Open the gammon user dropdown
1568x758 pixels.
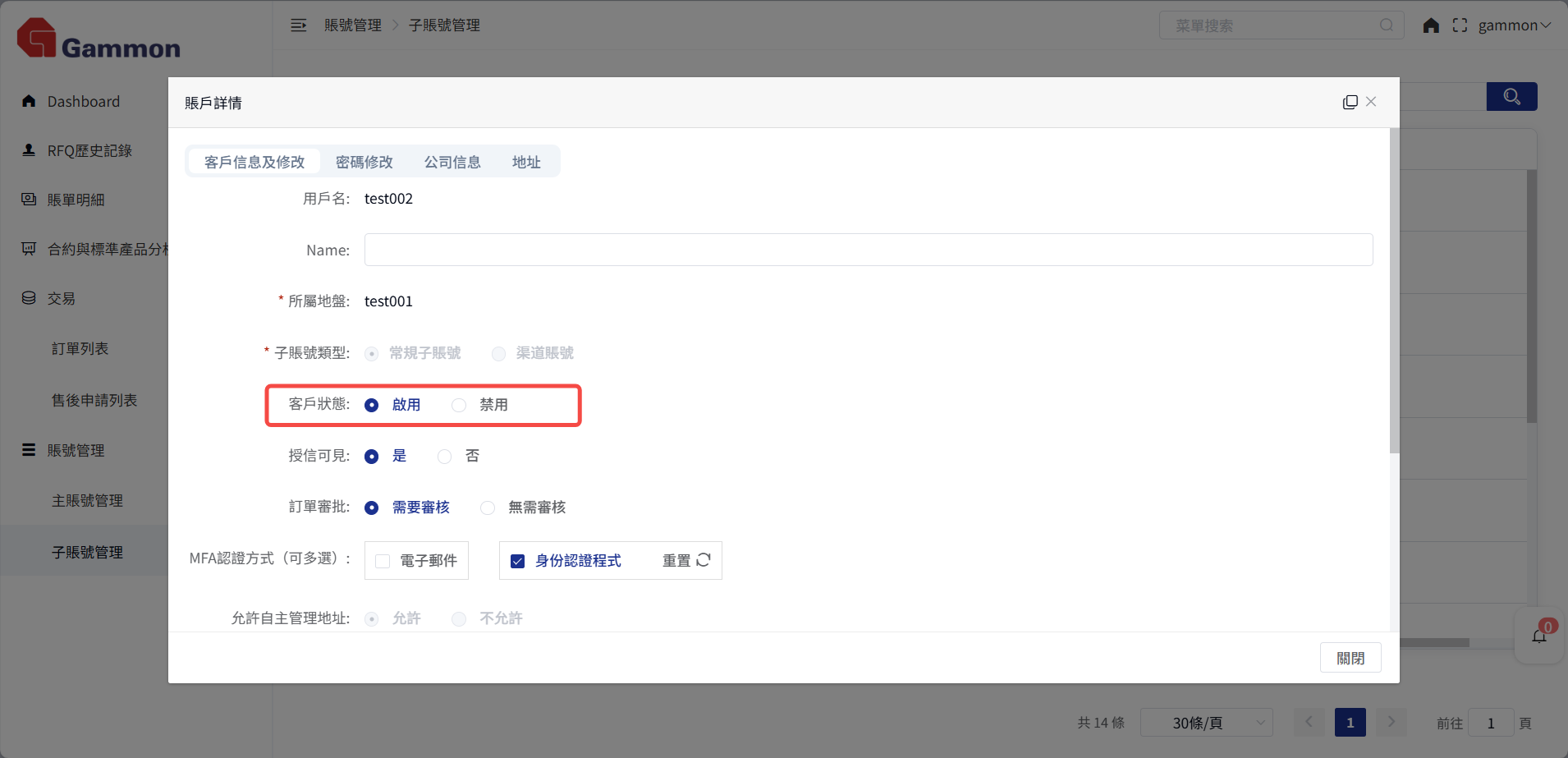click(x=1514, y=25)
